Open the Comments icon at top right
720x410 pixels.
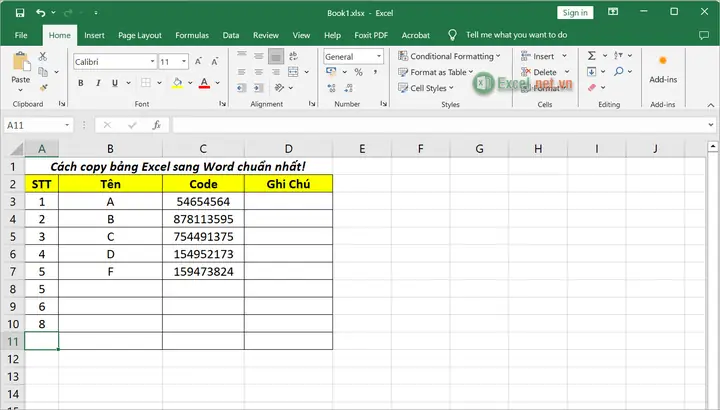click(704, 35)
